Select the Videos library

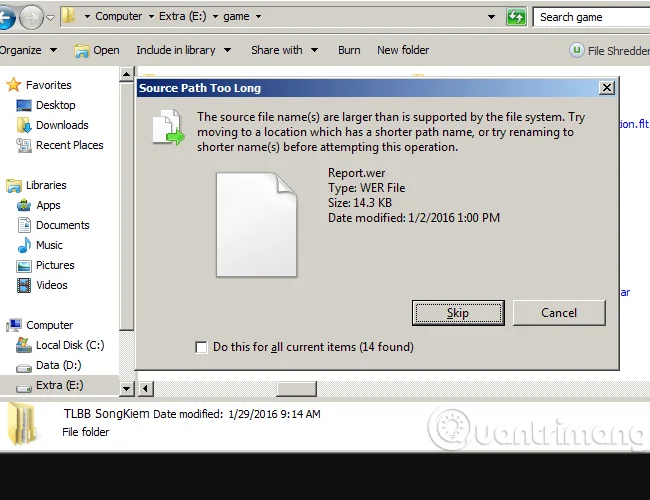(51, 285)
